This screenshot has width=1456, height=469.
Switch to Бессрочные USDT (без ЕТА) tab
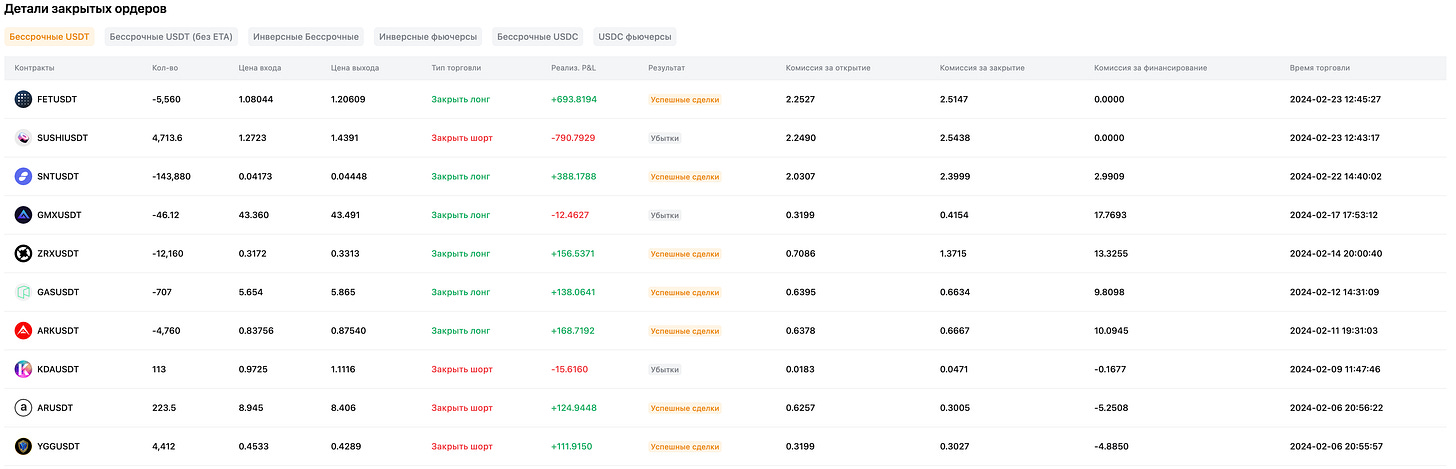click(171, 37)
